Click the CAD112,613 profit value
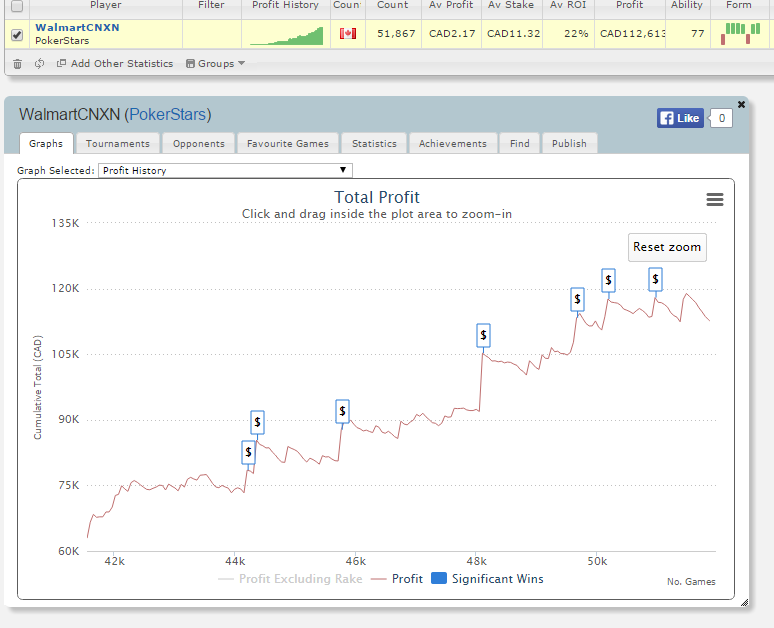The image size is (774, 628). point(632,34)
